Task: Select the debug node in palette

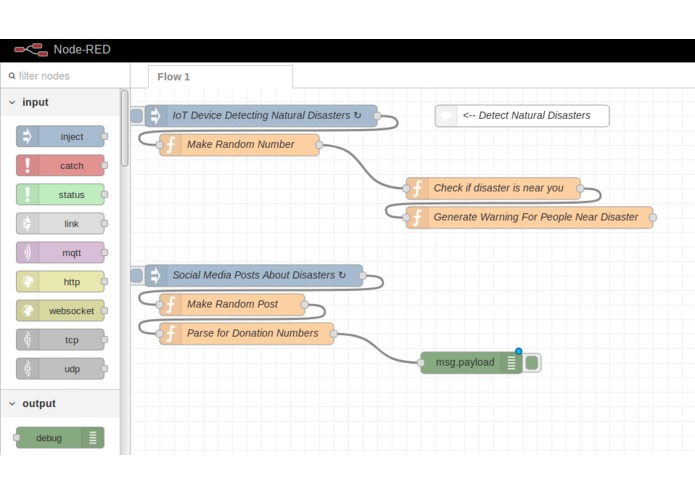Action: click(x=60, y=438)
